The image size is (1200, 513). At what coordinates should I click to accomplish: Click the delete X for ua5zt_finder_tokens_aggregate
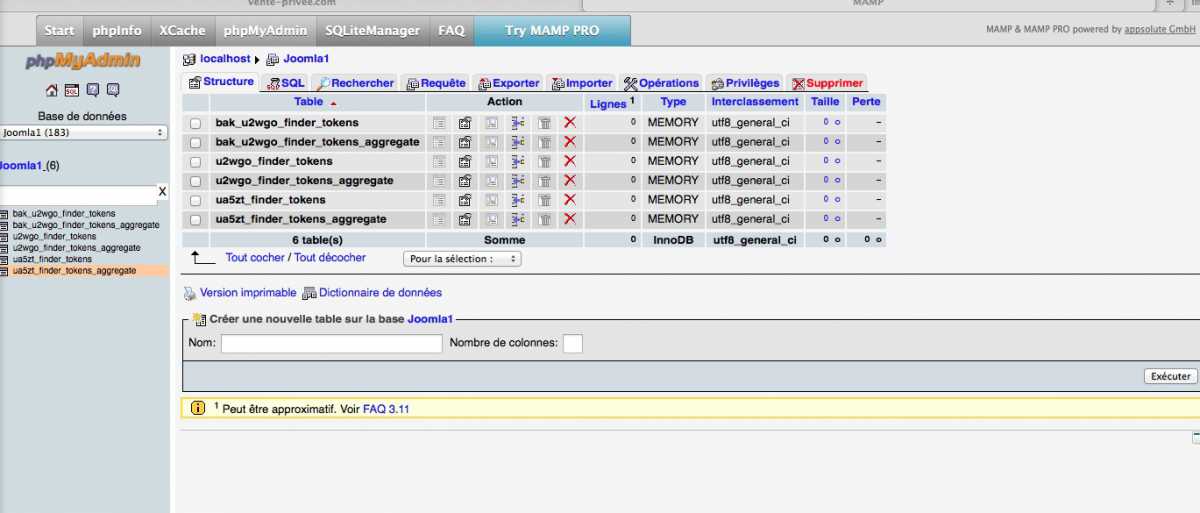(570, 219)
